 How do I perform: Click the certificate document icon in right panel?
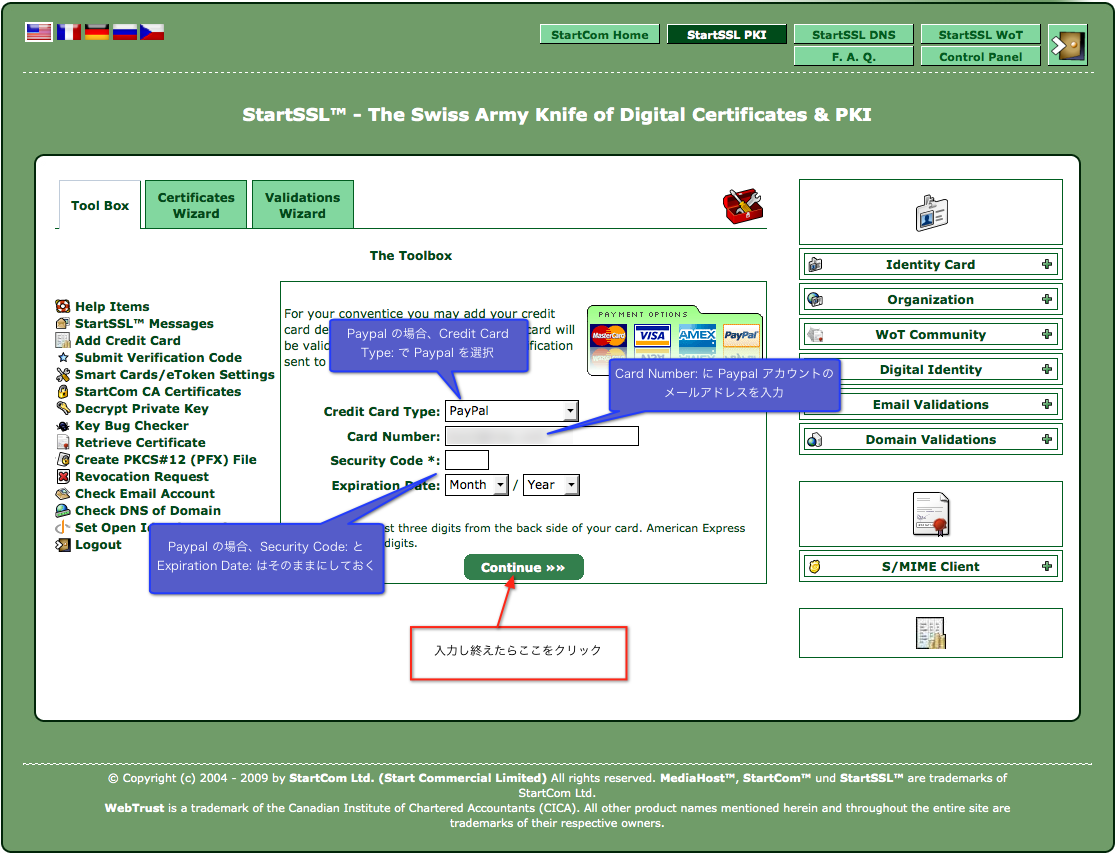click(931, 514)
